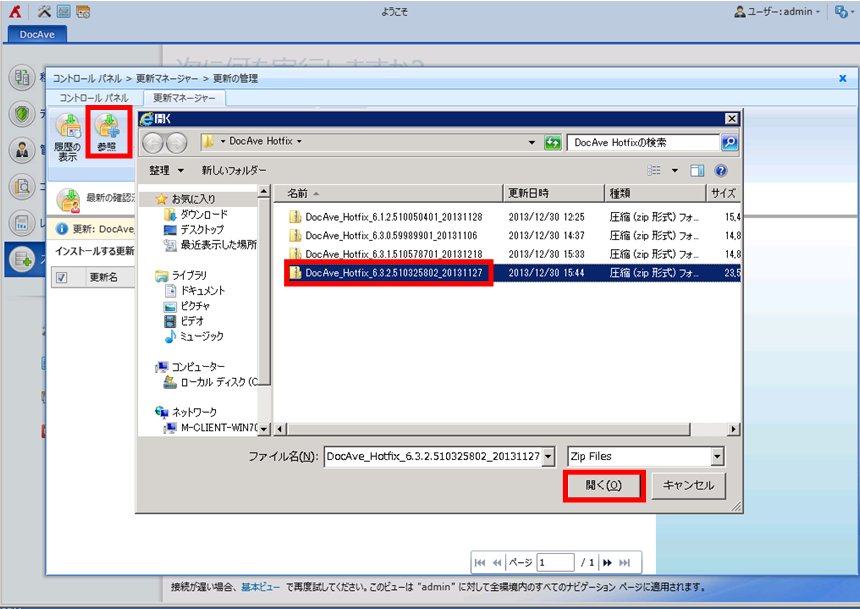Close the 更新の管理 panel with the blue X

coord(843,78)
